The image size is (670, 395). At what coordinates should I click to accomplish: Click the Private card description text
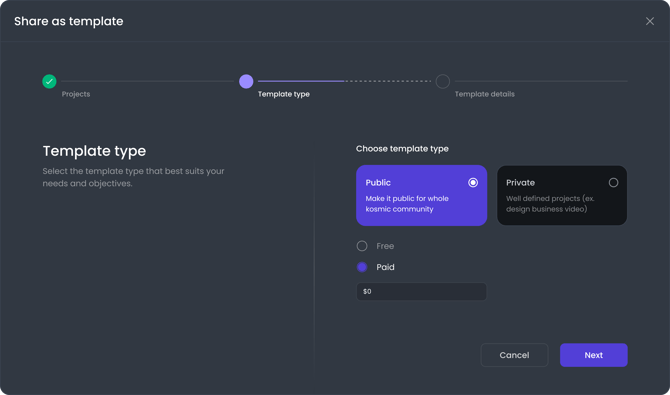[550, 204]
